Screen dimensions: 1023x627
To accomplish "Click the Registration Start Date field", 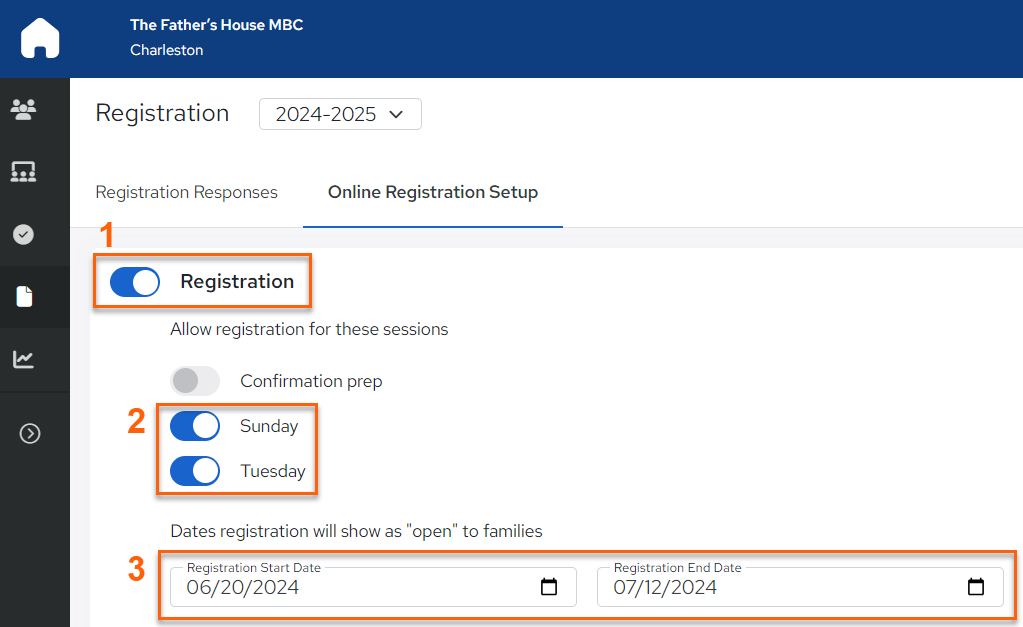I will pos(373,587).
